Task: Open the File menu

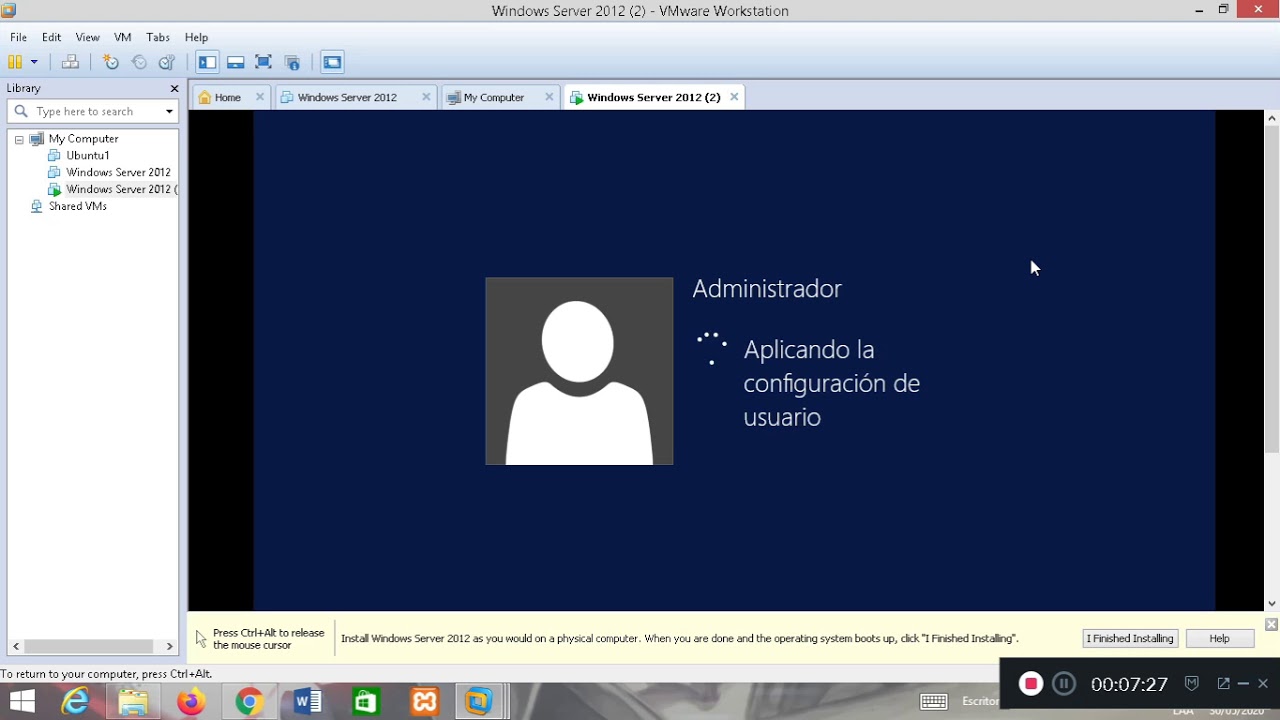Action: pos(18,37)
